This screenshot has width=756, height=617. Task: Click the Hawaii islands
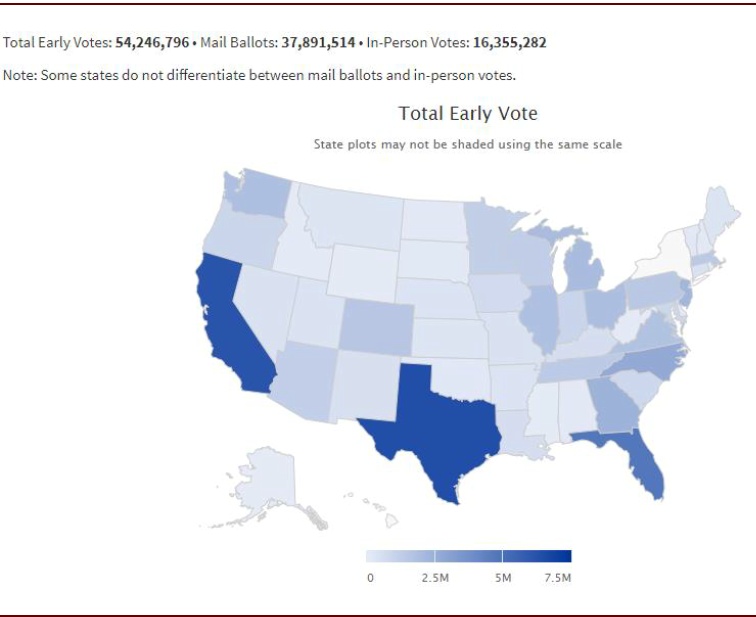click(x=392, y=518)
